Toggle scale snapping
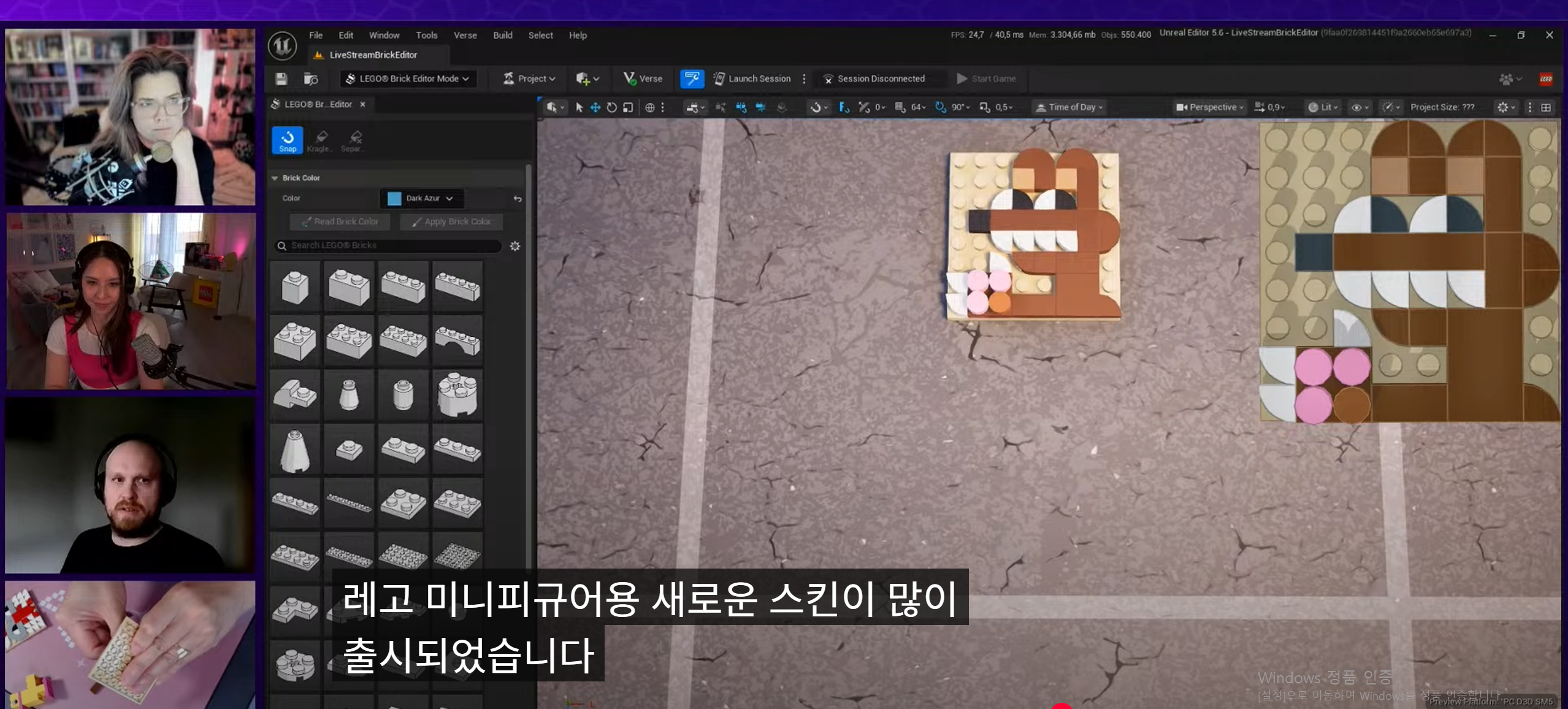Image resolution: width=1568 pixels, height=709 pixels. (x=985, y=107)
